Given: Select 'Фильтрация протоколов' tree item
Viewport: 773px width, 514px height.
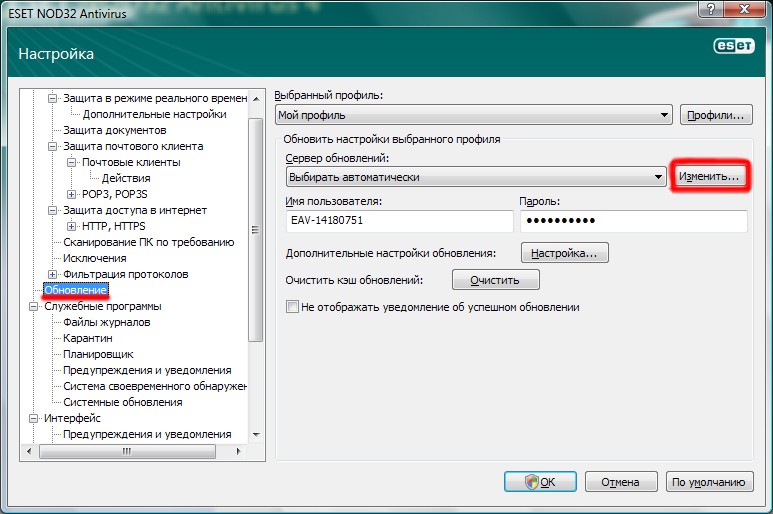Looking at the screenshot, I should tap(125, 274).
